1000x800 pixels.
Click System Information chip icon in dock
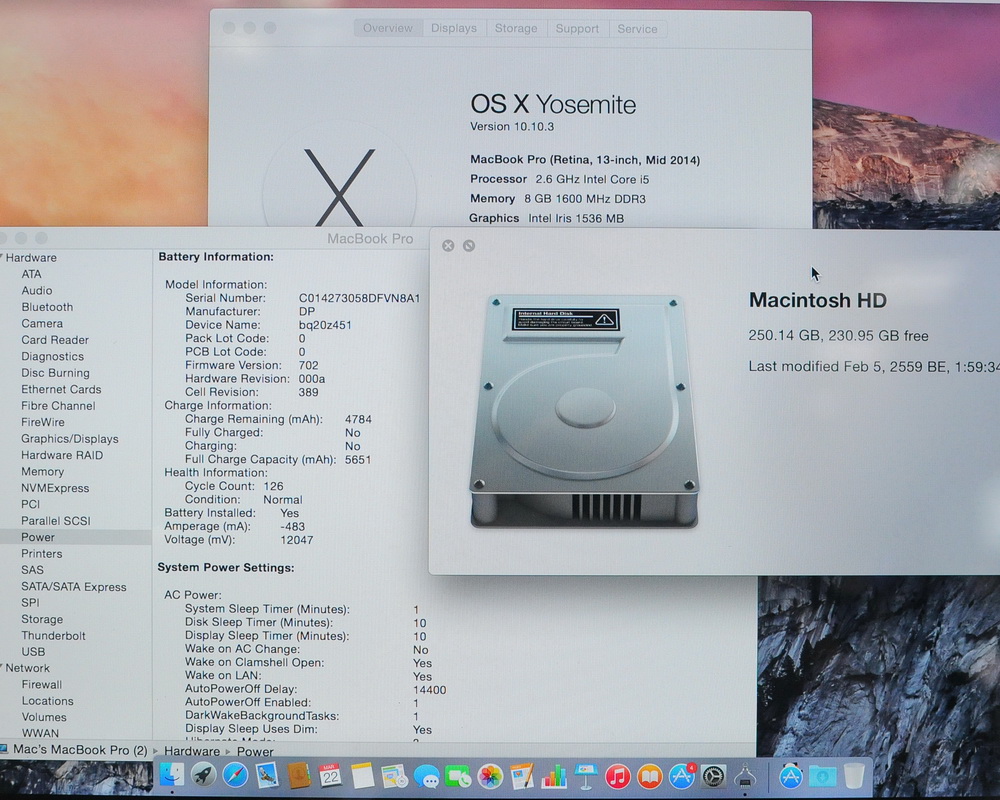tap(745, 776)
